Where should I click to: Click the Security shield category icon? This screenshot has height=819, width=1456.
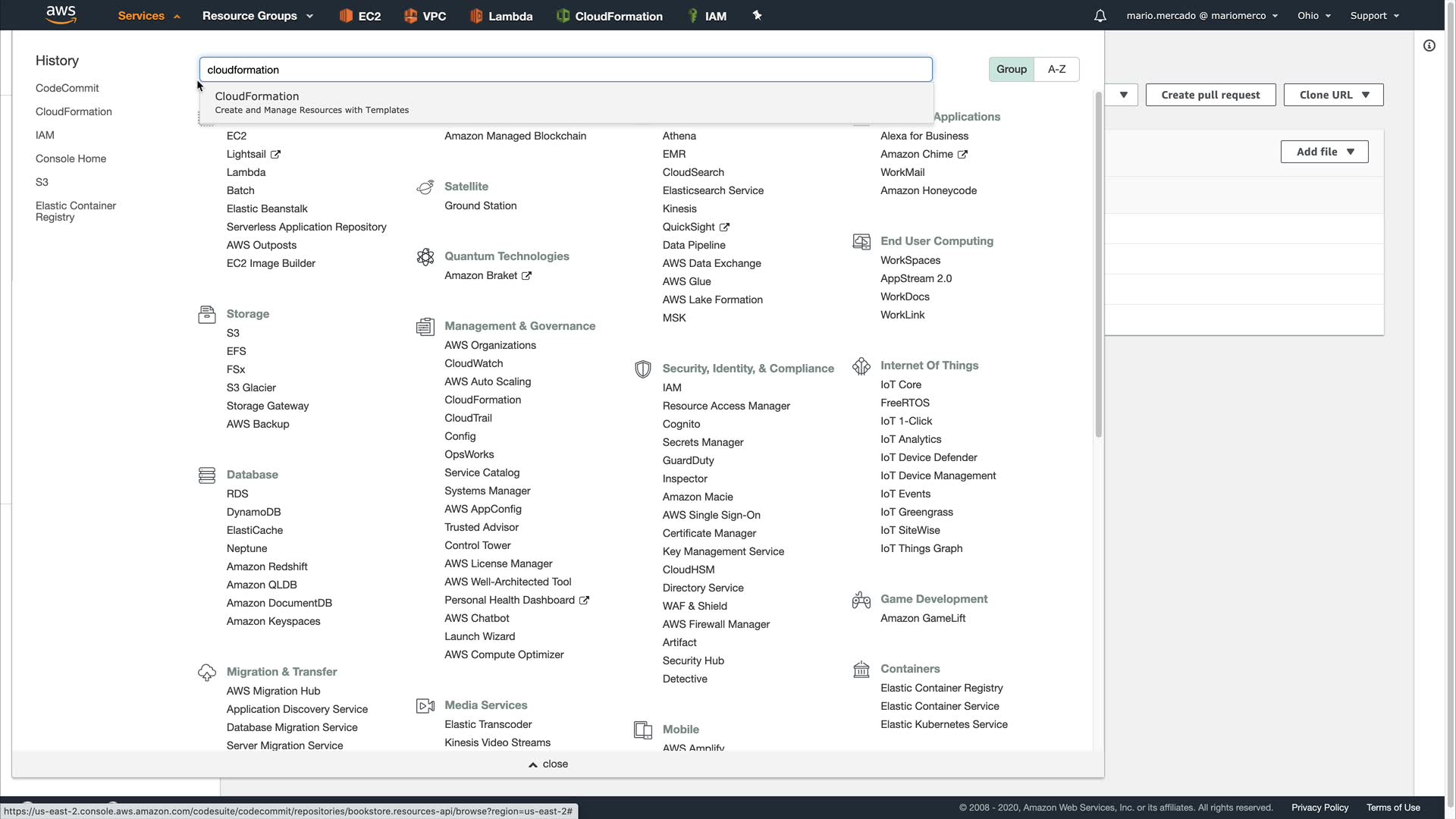coord(643,369)
